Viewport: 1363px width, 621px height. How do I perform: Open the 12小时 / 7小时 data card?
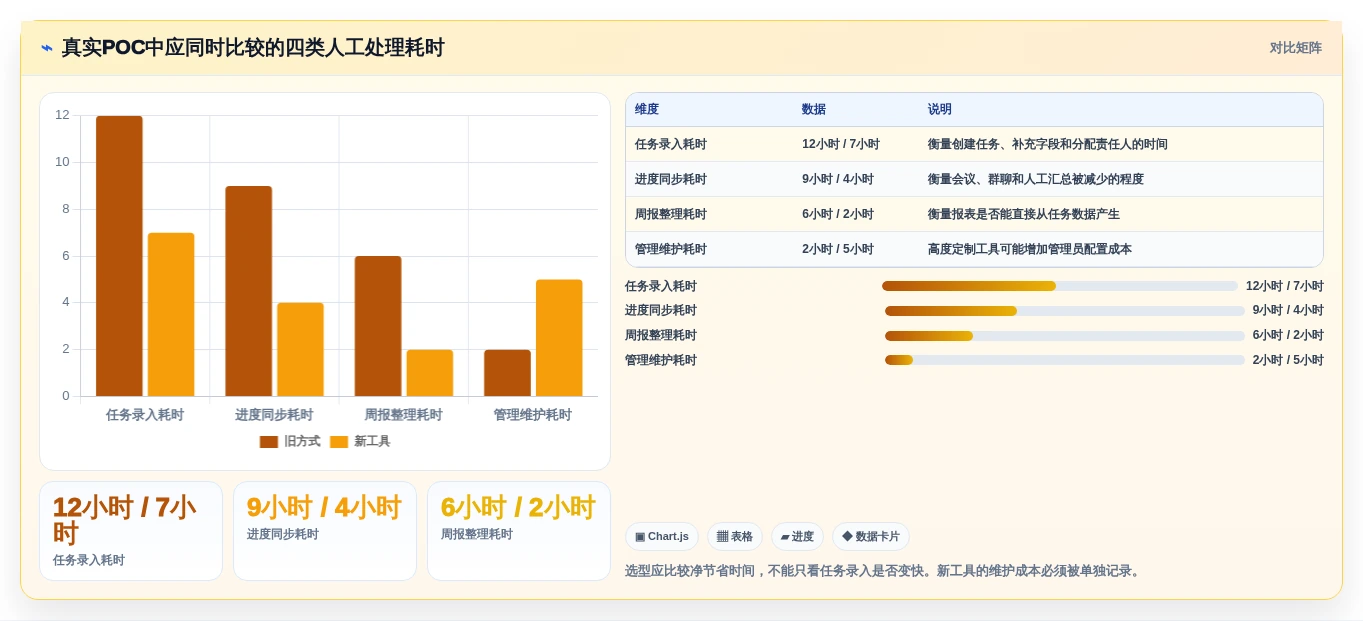(x=131, y=531)
